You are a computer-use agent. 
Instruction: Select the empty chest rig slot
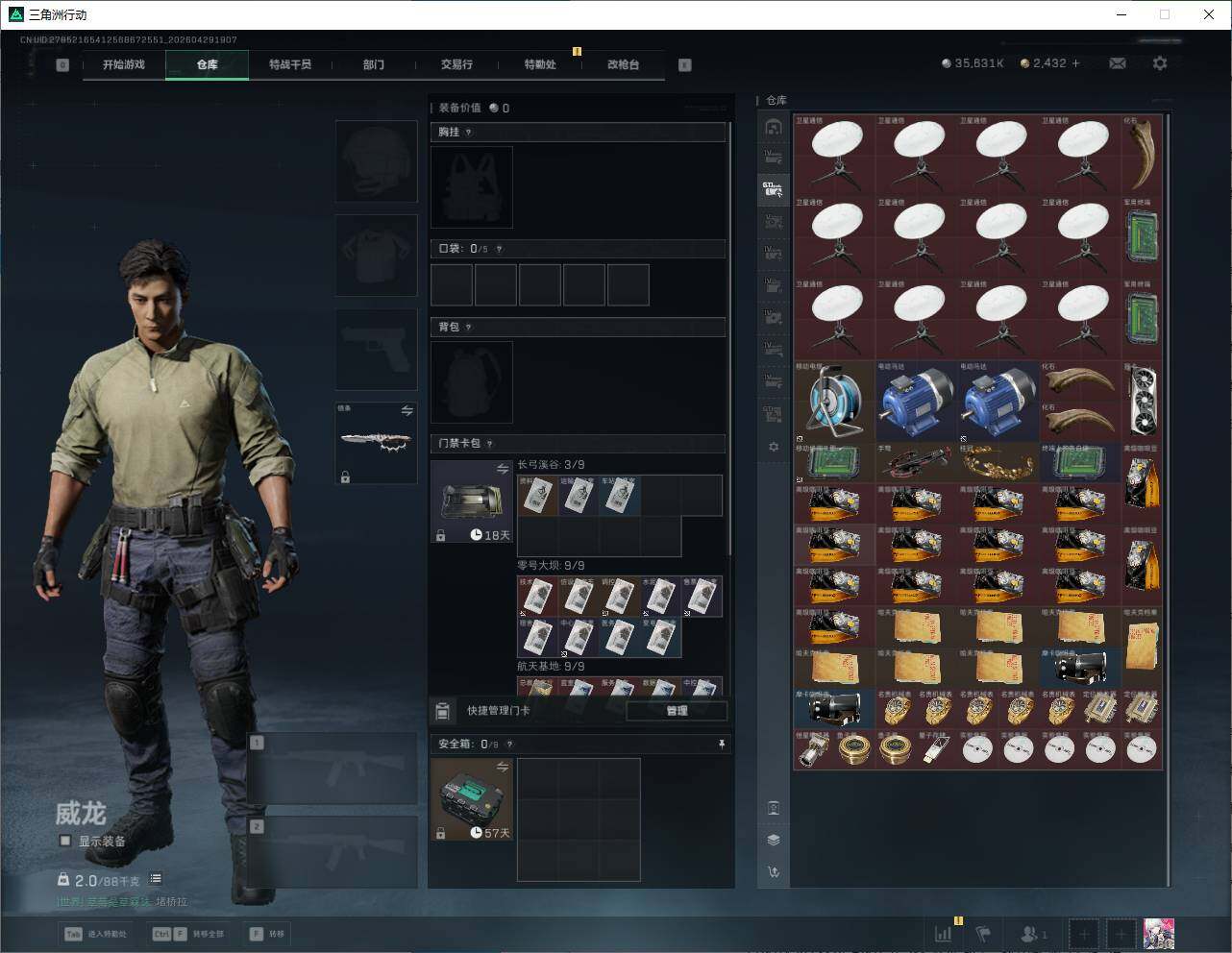(x=472, y=187)
